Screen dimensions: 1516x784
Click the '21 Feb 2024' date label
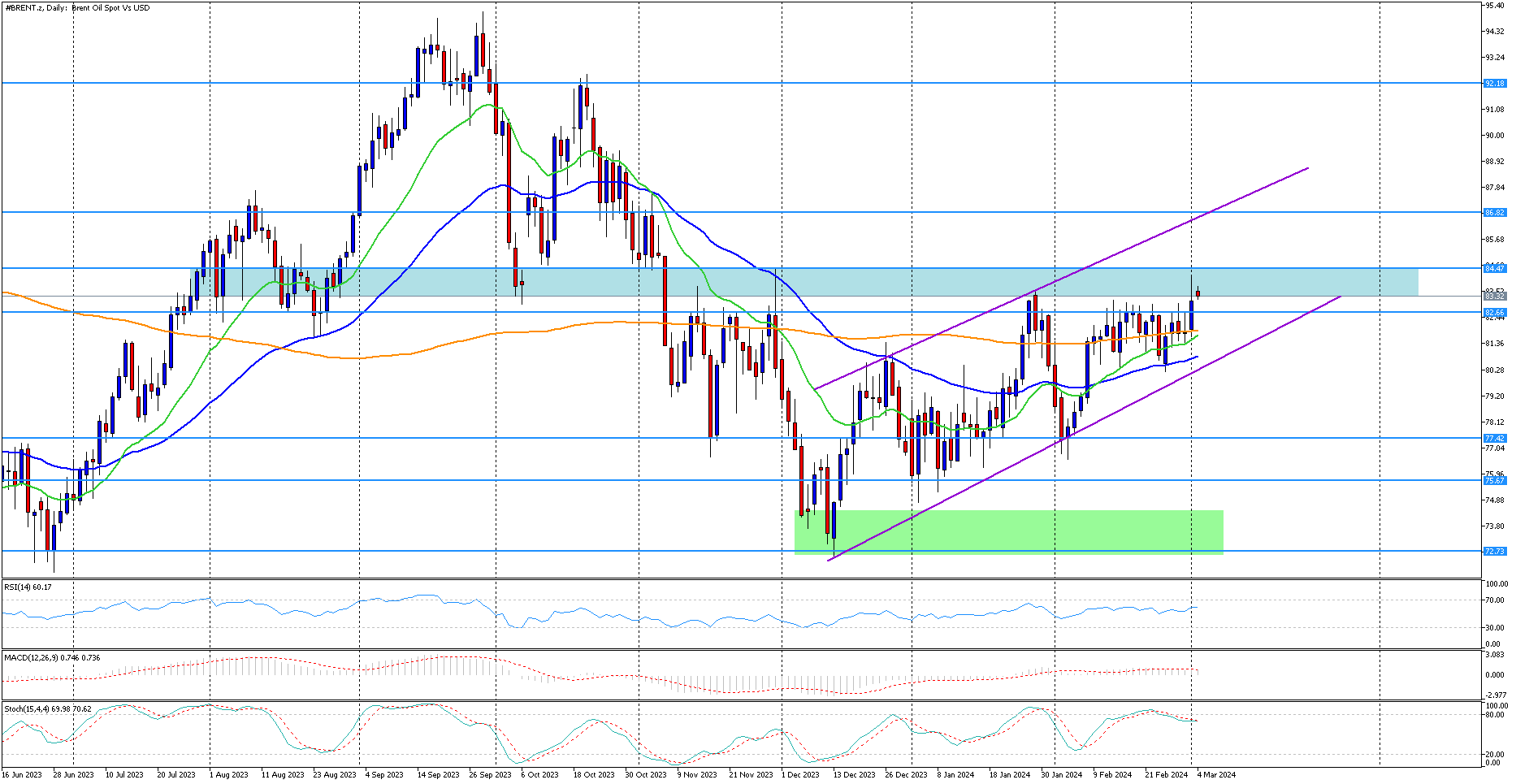[1166, 775]
